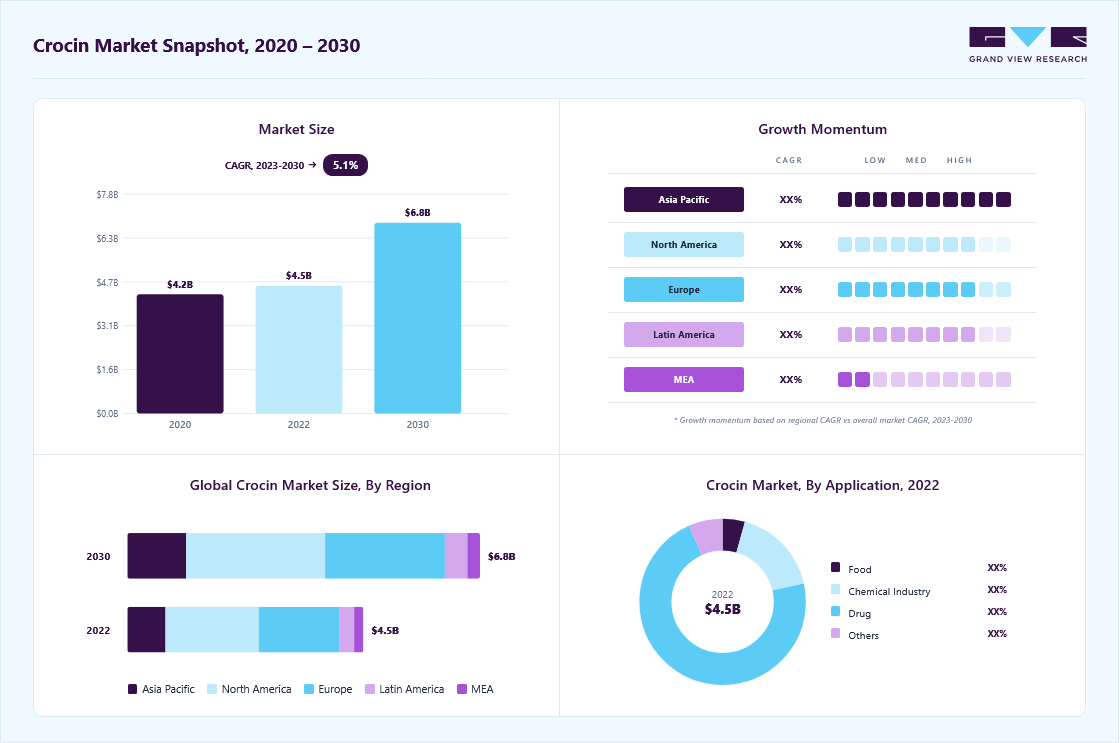This screenshot has width=1120, height=743.
Task: Click the 2030 MEA stacked bar segment
Action: click(x=474, y=556)
